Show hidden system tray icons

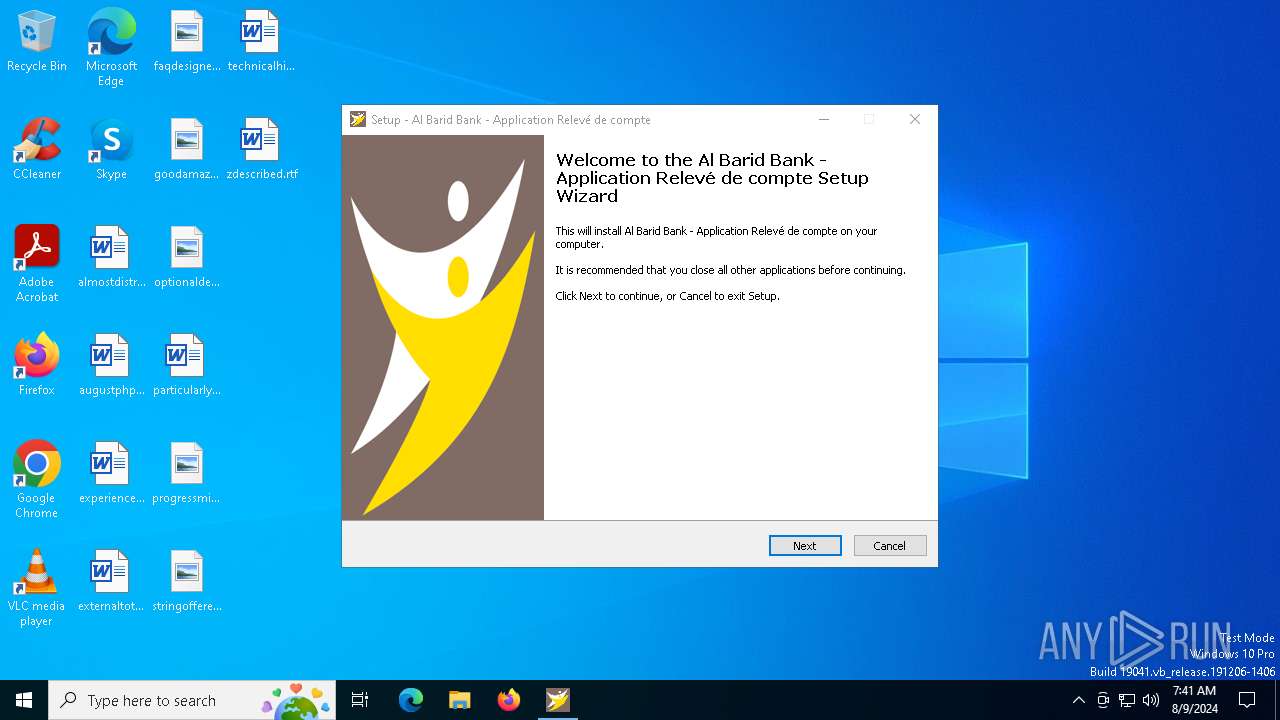click(1078, 700)
